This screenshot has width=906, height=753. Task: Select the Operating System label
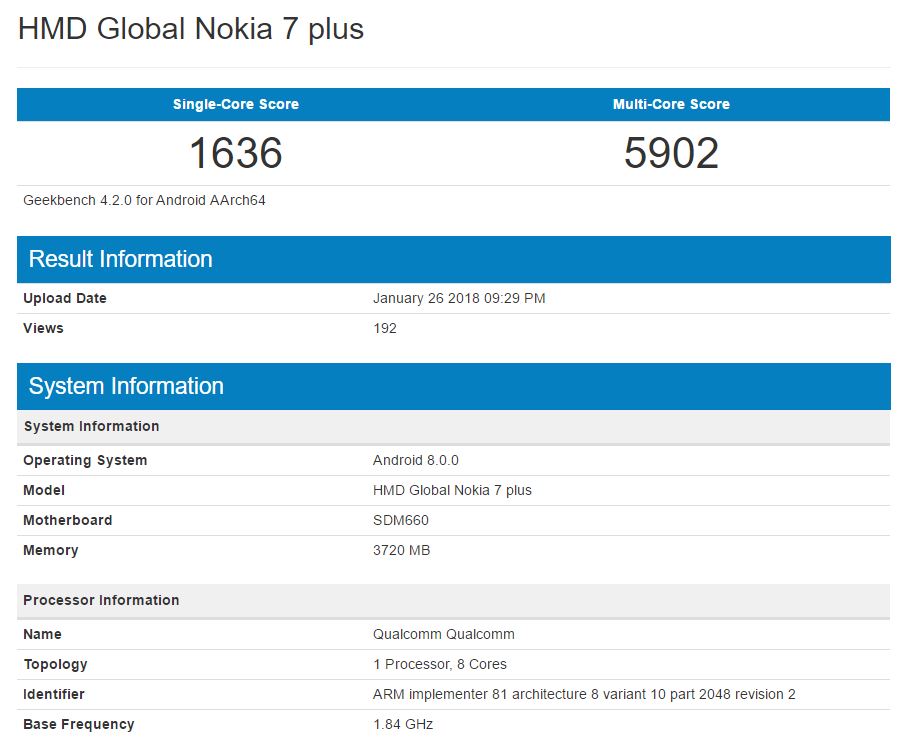(x=85, y=461)
